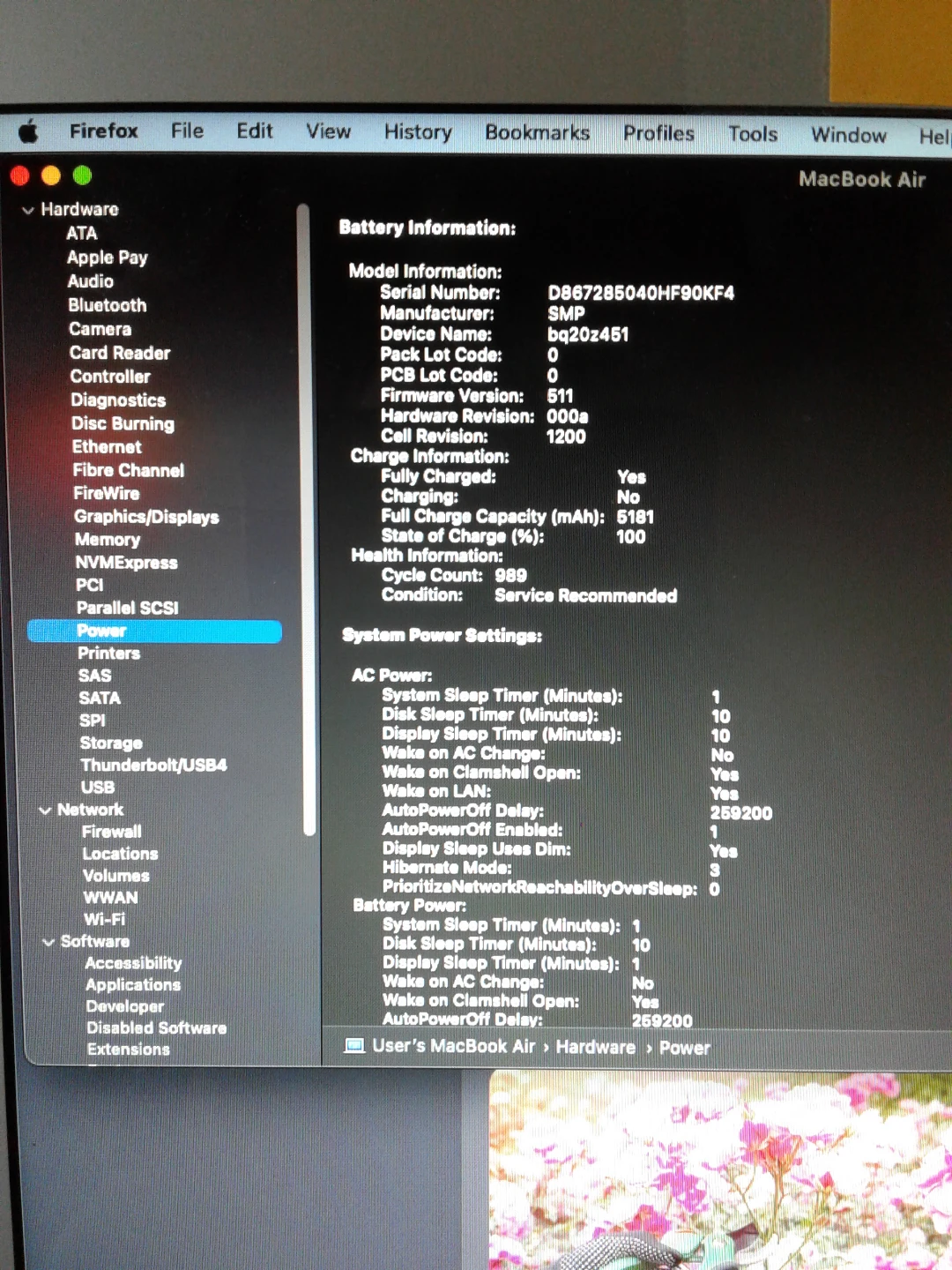Select Developer under Software
The width and height of the screenshot is (952, 1270).
point(125,1006)
